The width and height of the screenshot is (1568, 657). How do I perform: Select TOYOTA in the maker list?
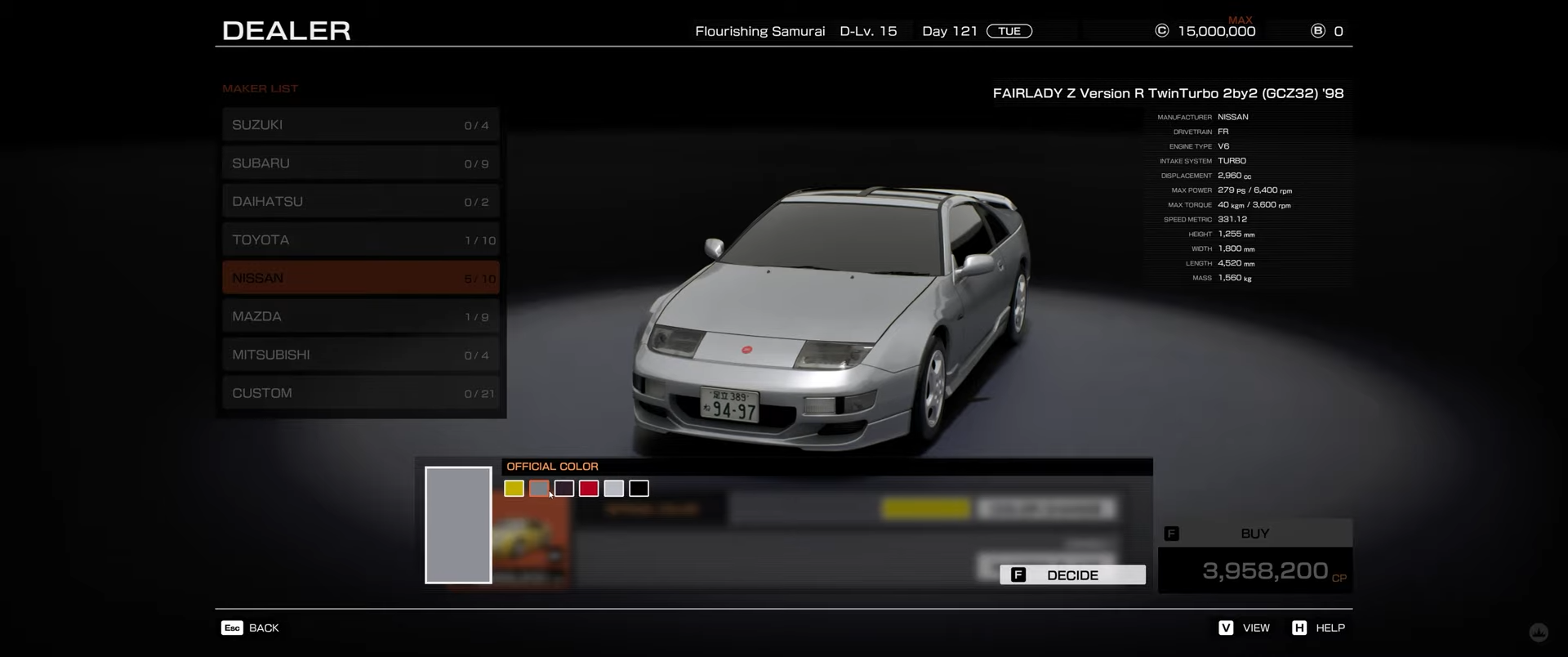361,240
